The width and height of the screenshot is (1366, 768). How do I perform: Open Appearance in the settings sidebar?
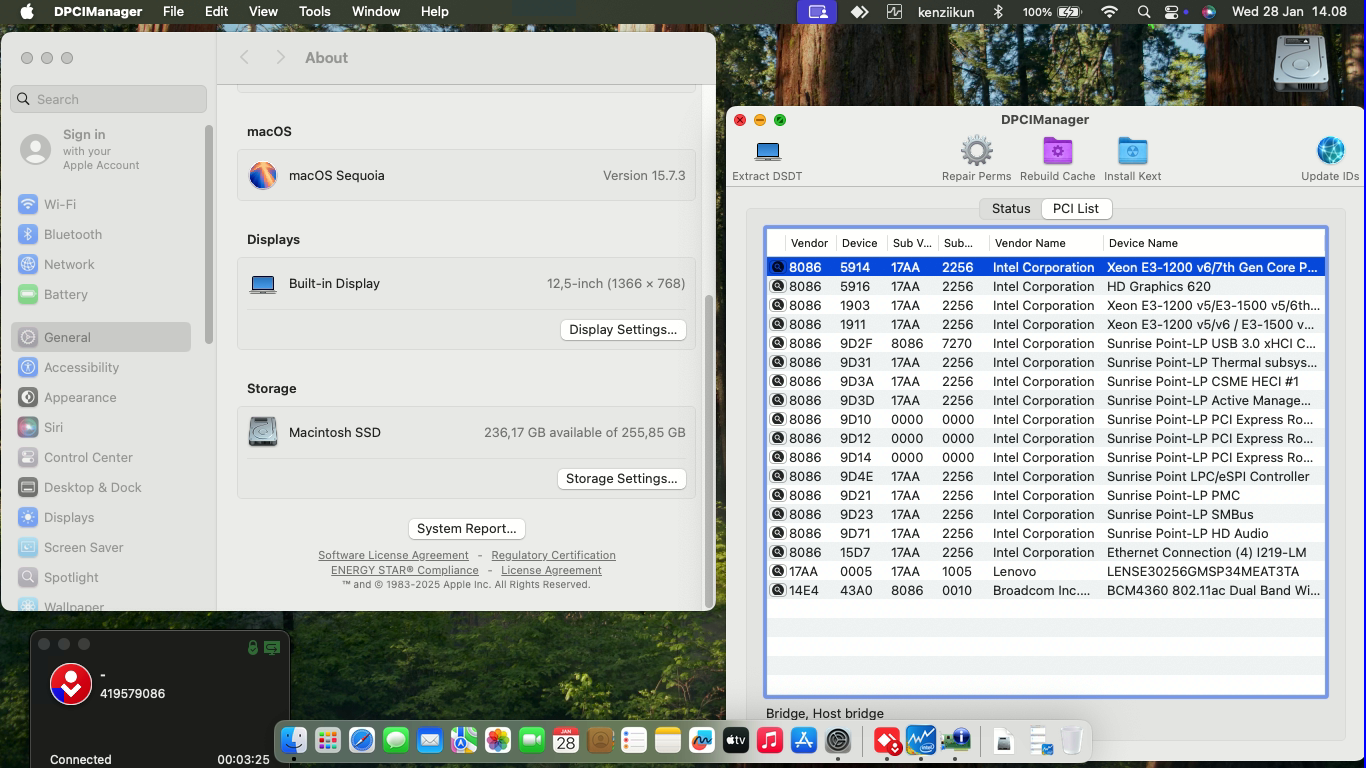click(101, 397)
